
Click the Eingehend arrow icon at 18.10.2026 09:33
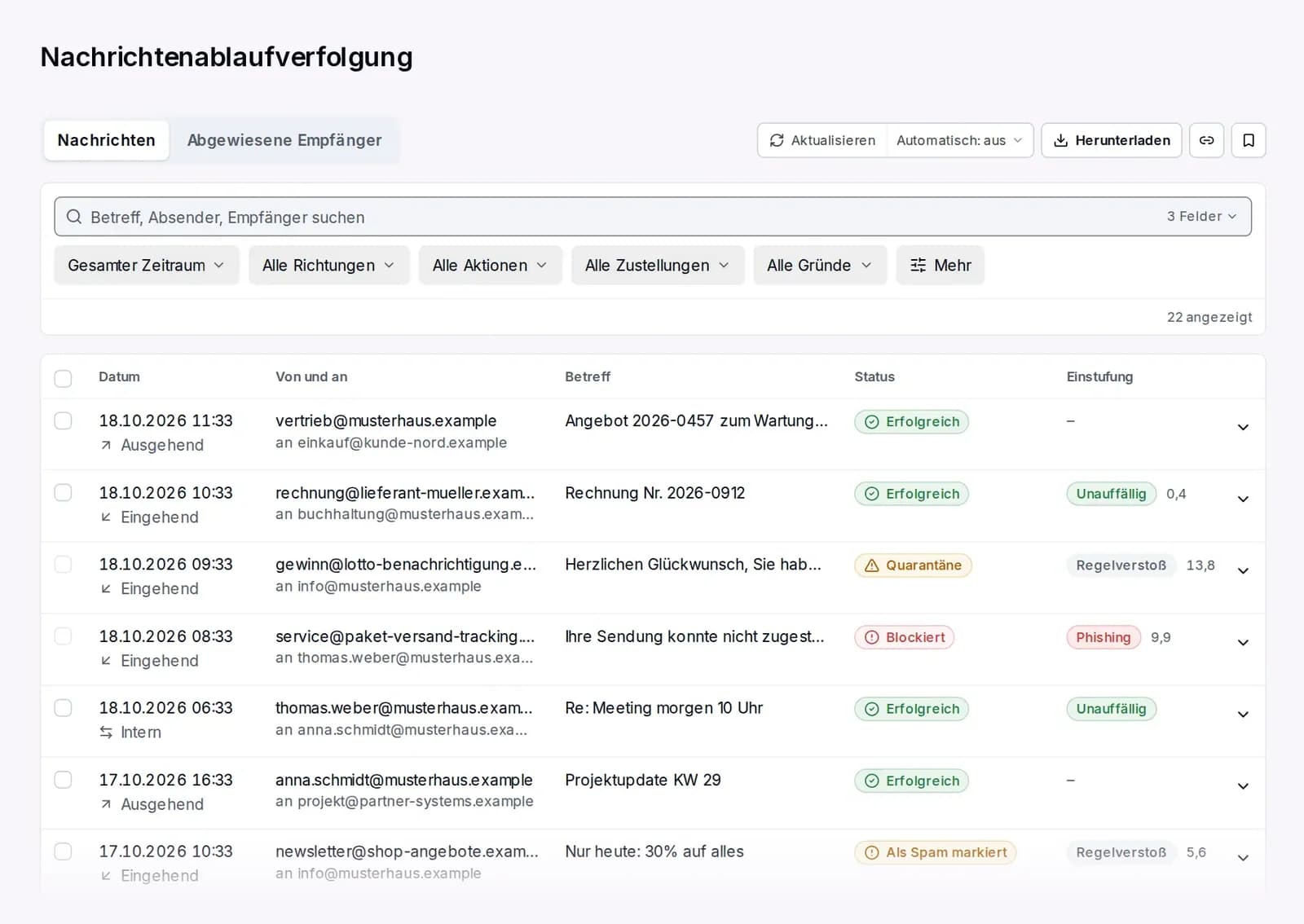[x=106, y=588]
